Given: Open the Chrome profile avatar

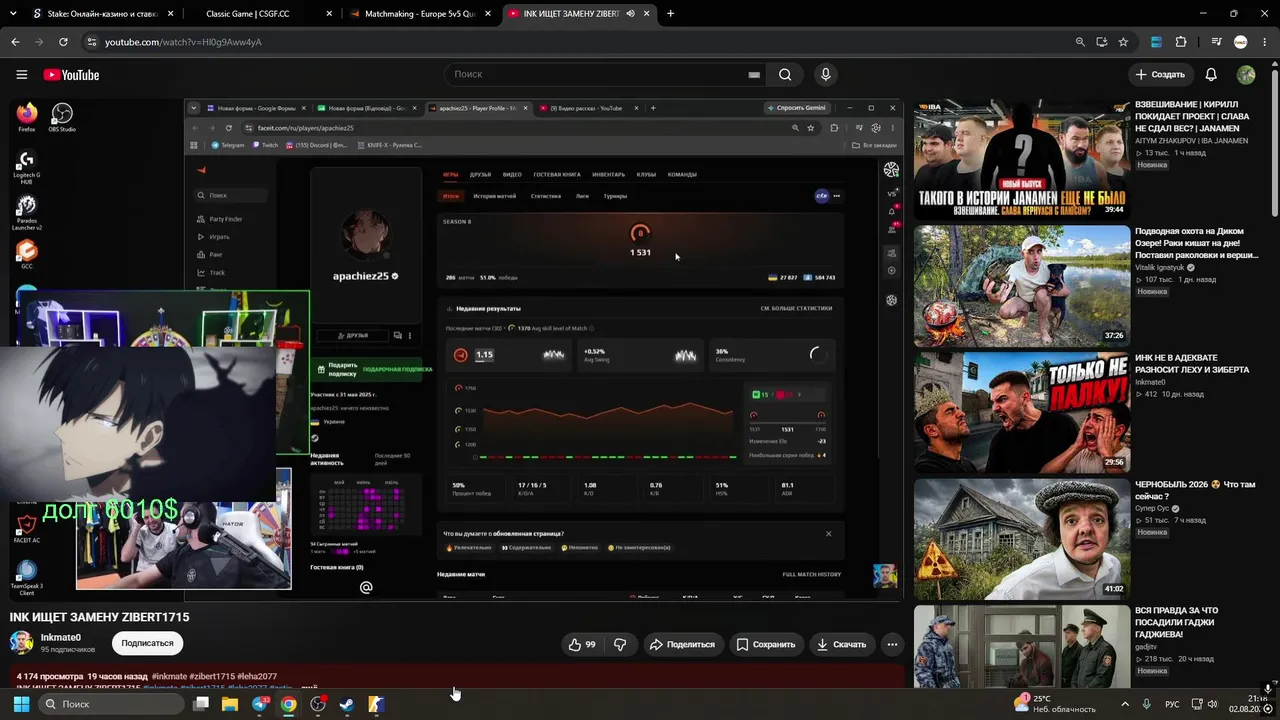Looking at the screenshot, I should click(1241, 42).
